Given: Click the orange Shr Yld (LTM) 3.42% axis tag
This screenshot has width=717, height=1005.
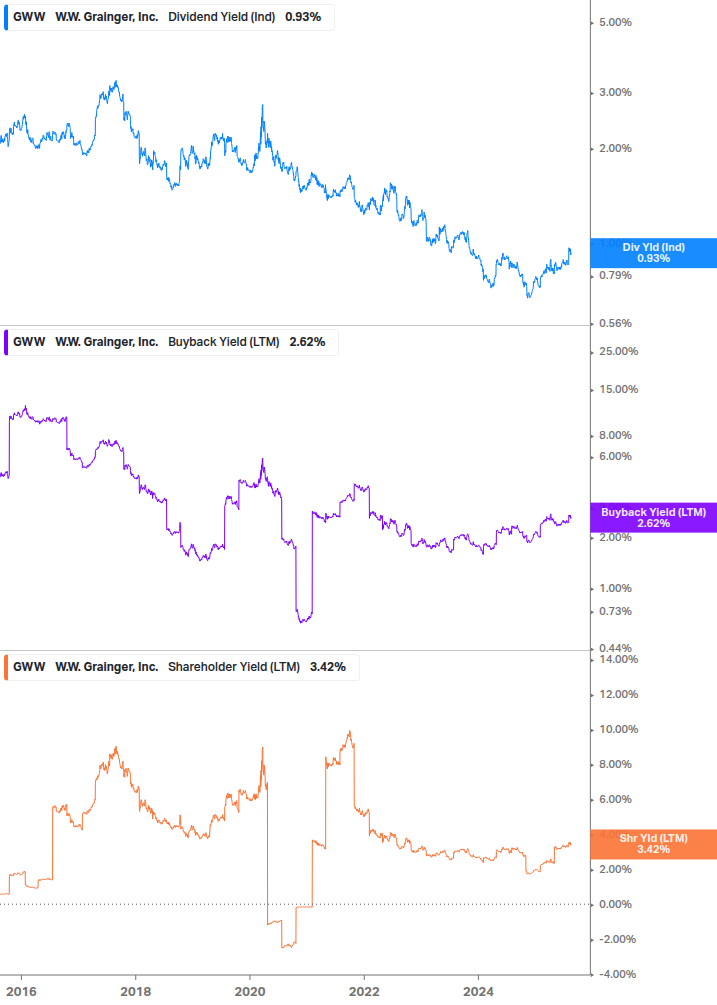Looking at the screenshot, I should tap(653, 843).
